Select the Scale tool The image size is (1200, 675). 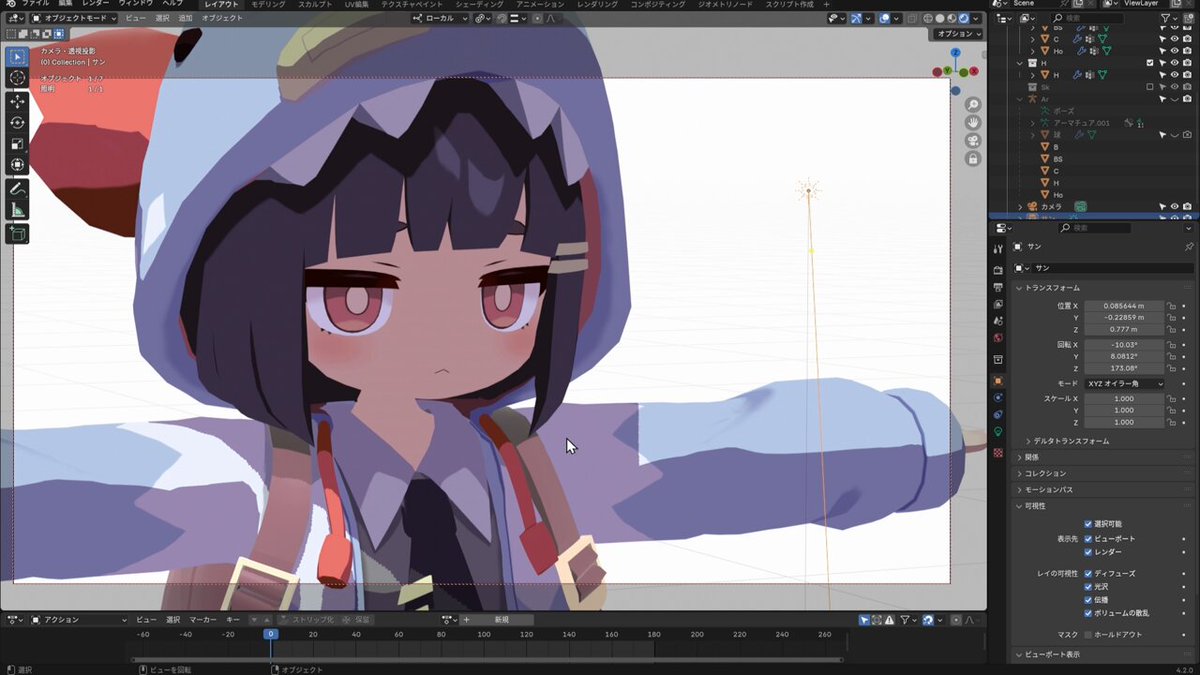tap(18, 143)
